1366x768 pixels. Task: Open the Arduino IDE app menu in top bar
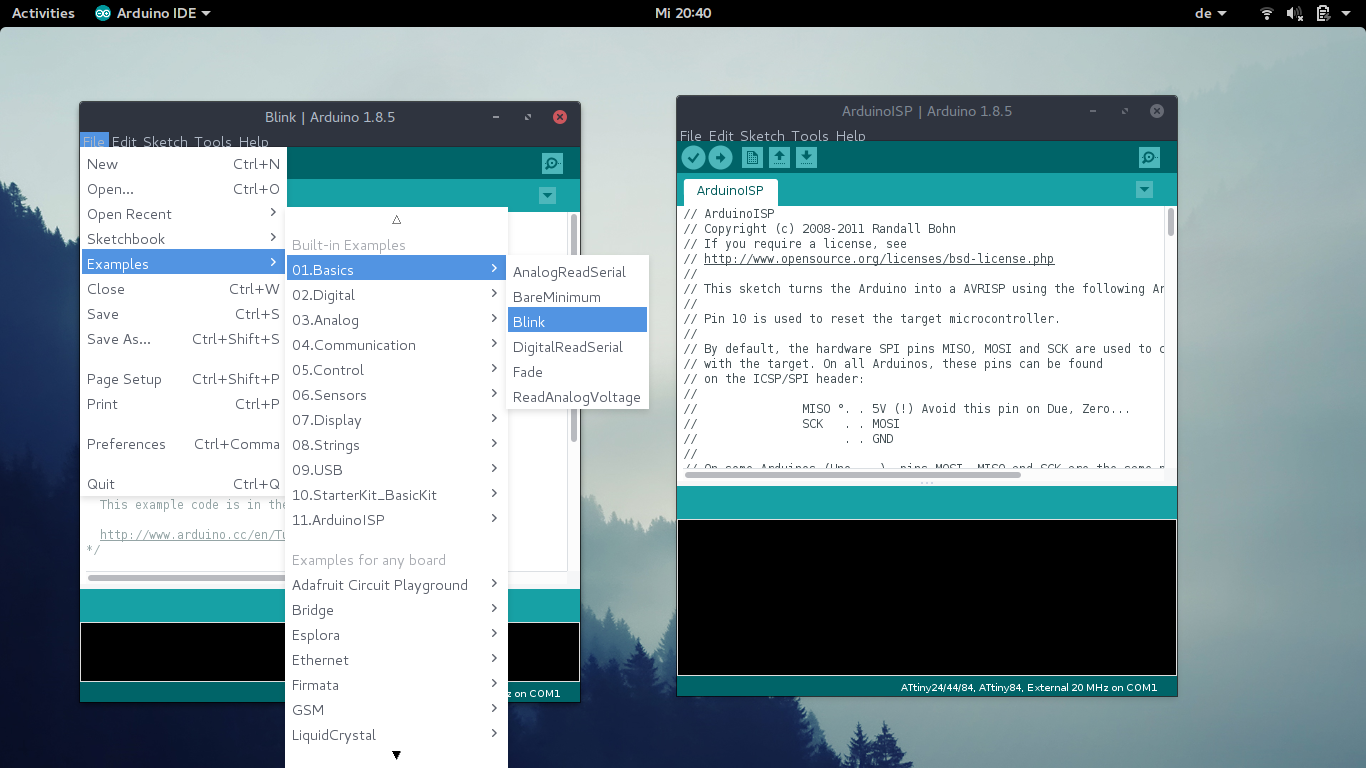click(153, 13)
